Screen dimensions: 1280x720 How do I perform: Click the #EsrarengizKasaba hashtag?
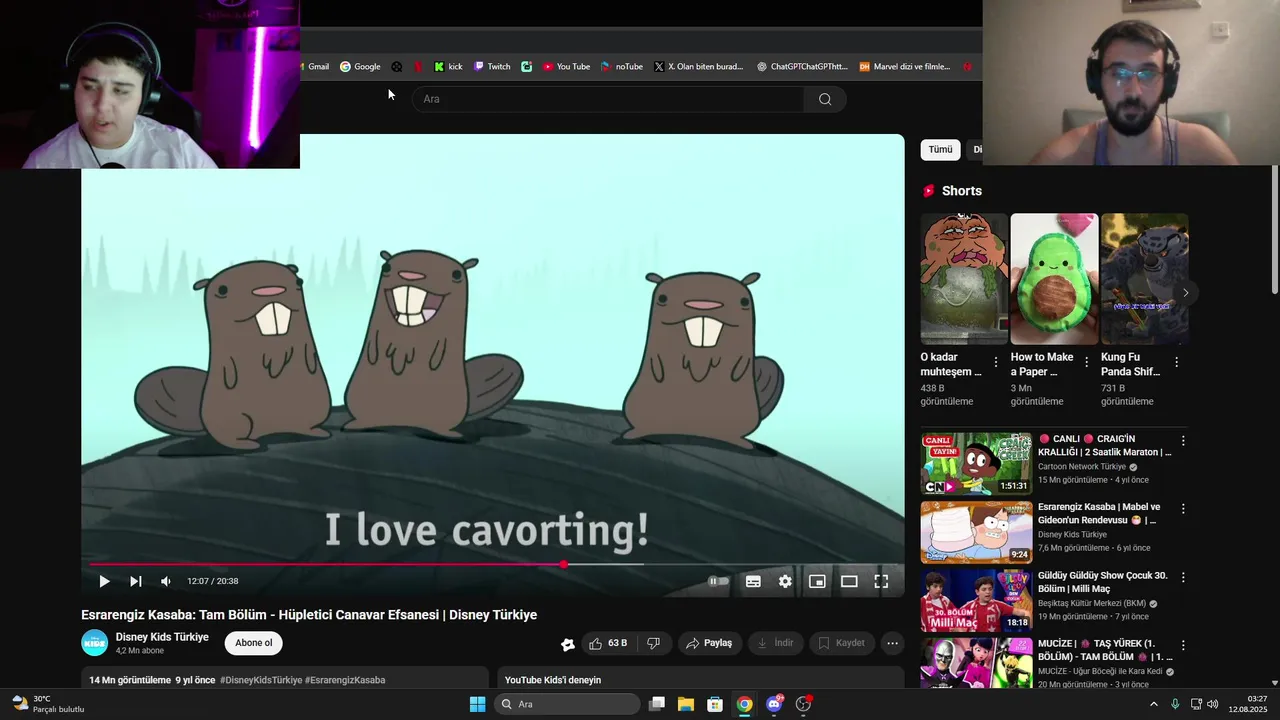(x=345, y=680)
